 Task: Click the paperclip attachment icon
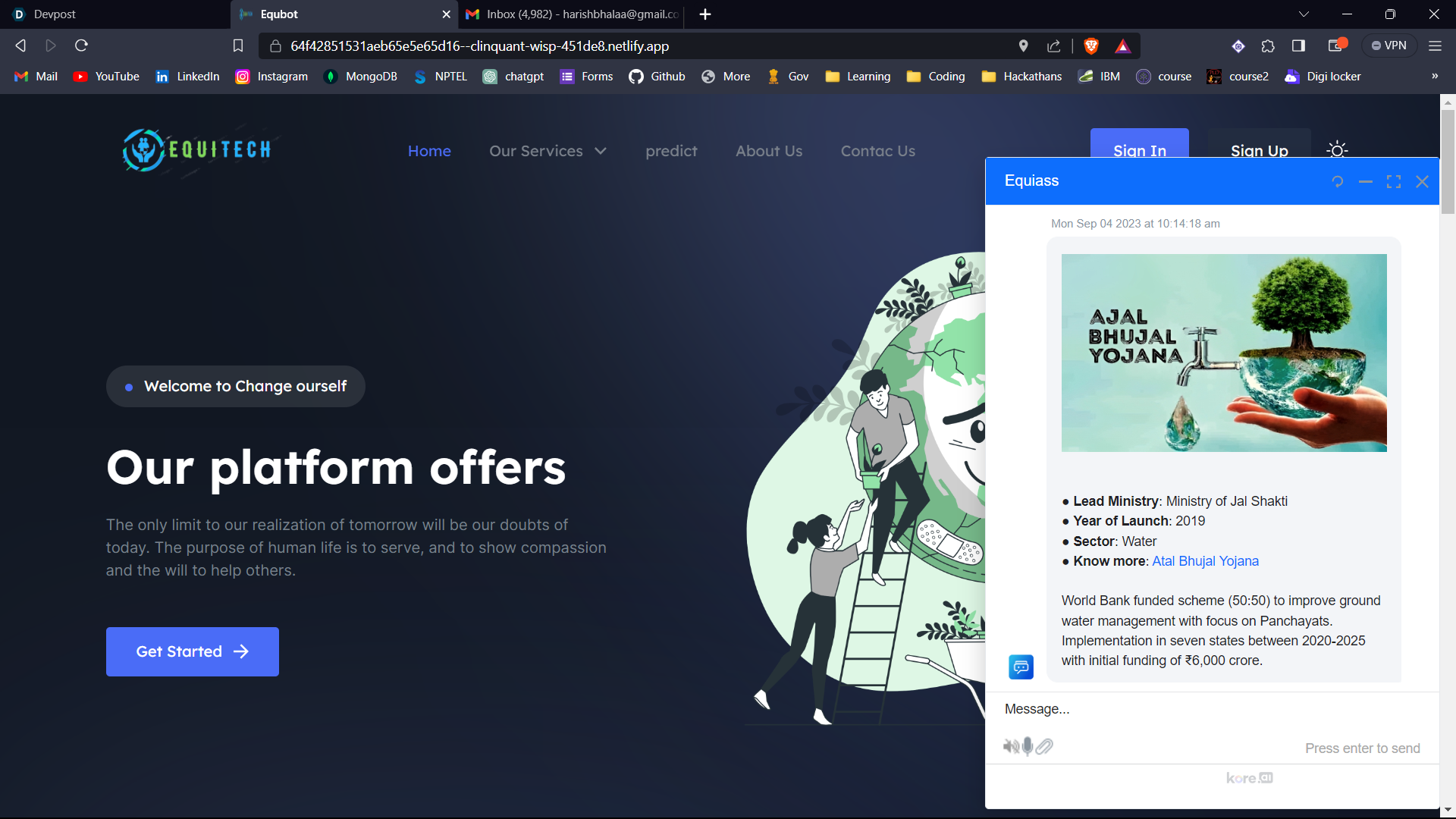(x=1045, y=746)
